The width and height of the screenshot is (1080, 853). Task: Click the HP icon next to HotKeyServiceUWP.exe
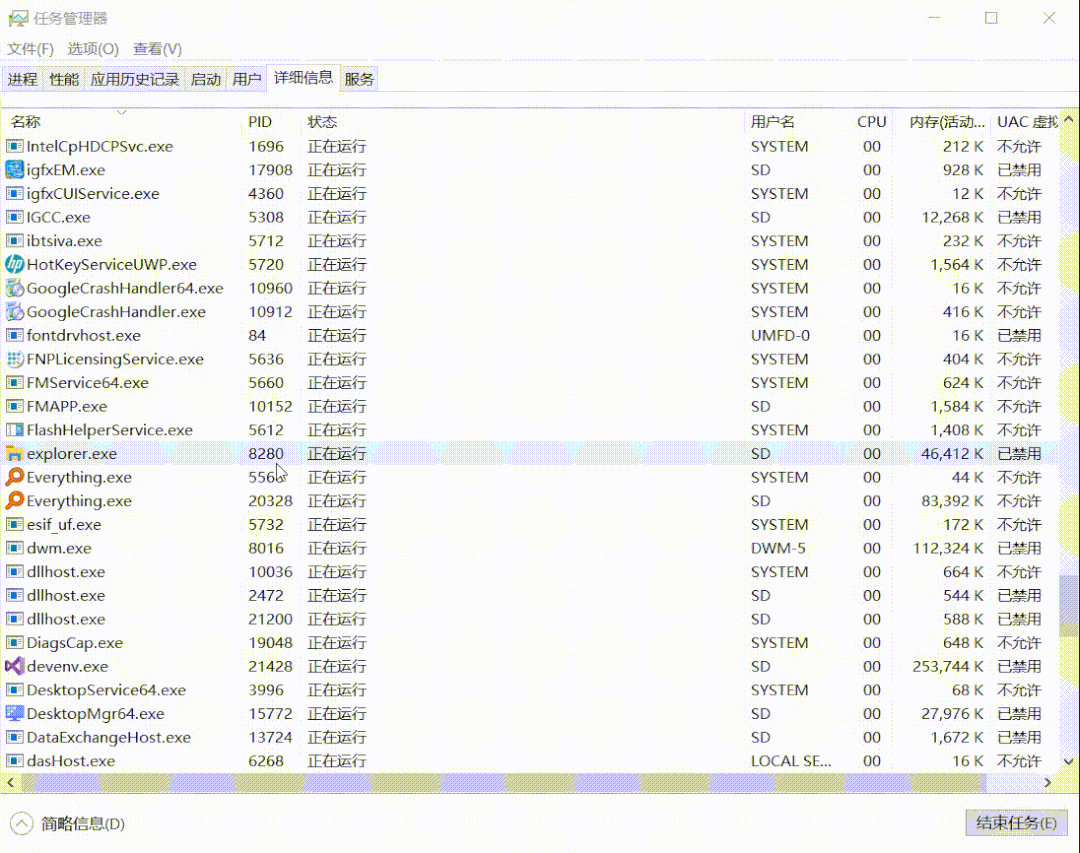point(14,264)
